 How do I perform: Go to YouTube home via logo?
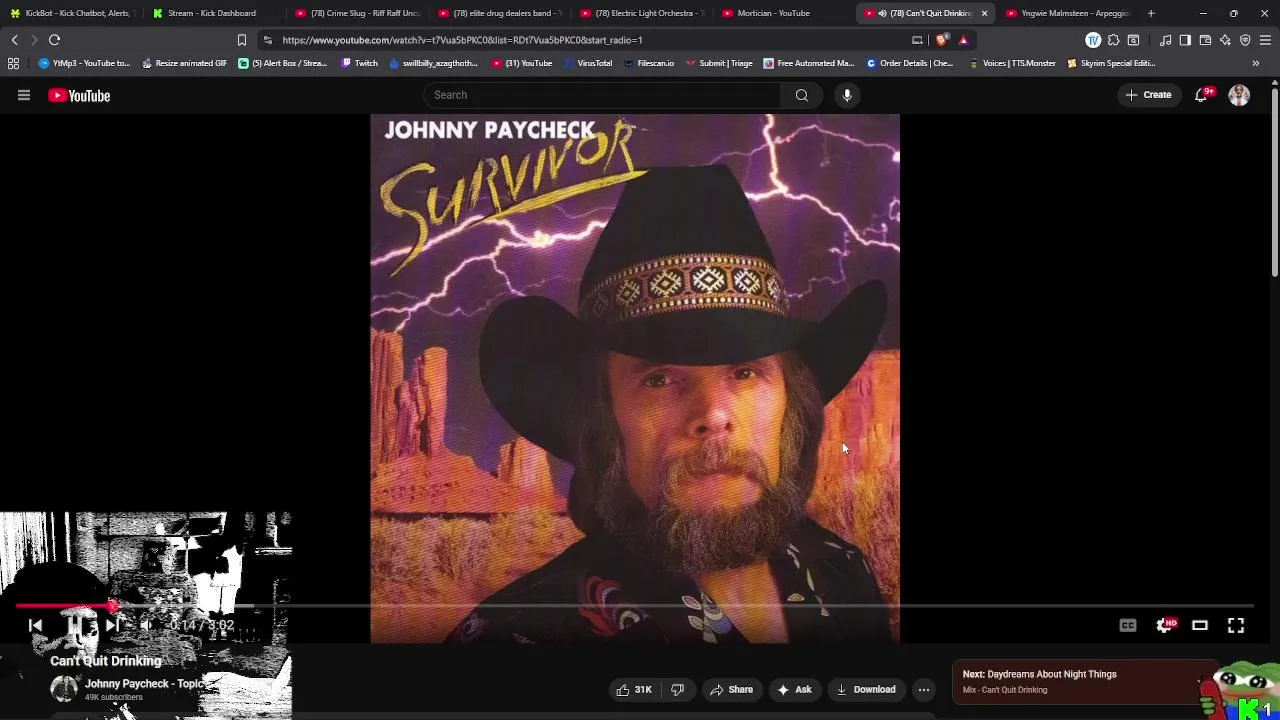79,96
